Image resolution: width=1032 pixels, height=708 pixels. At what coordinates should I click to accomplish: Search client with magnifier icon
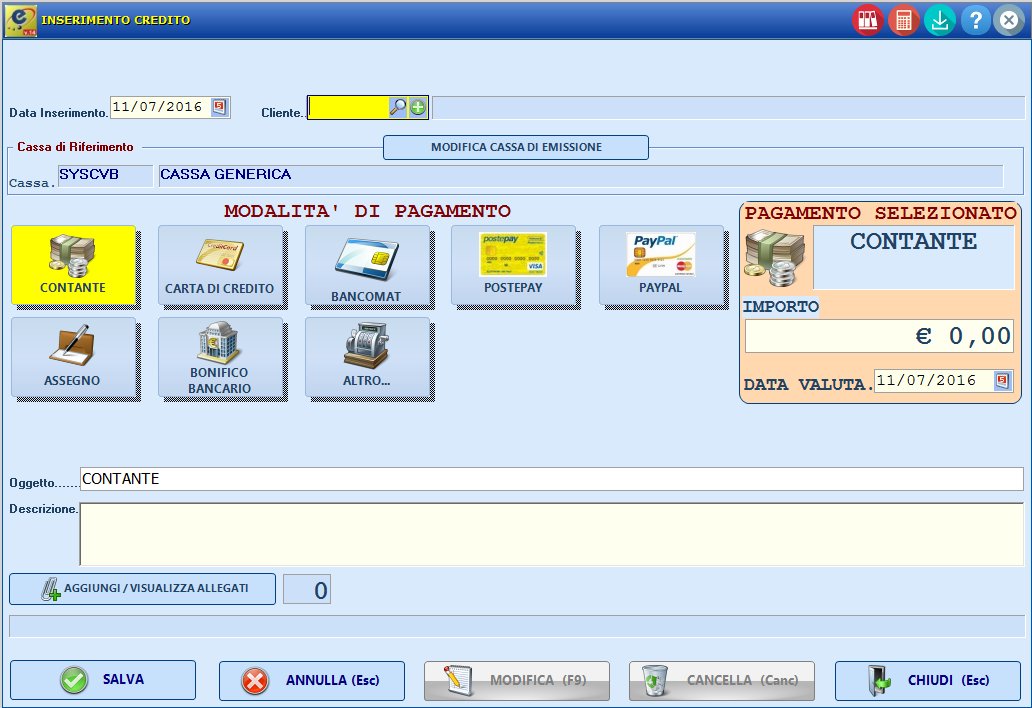(x=398, y=107)
